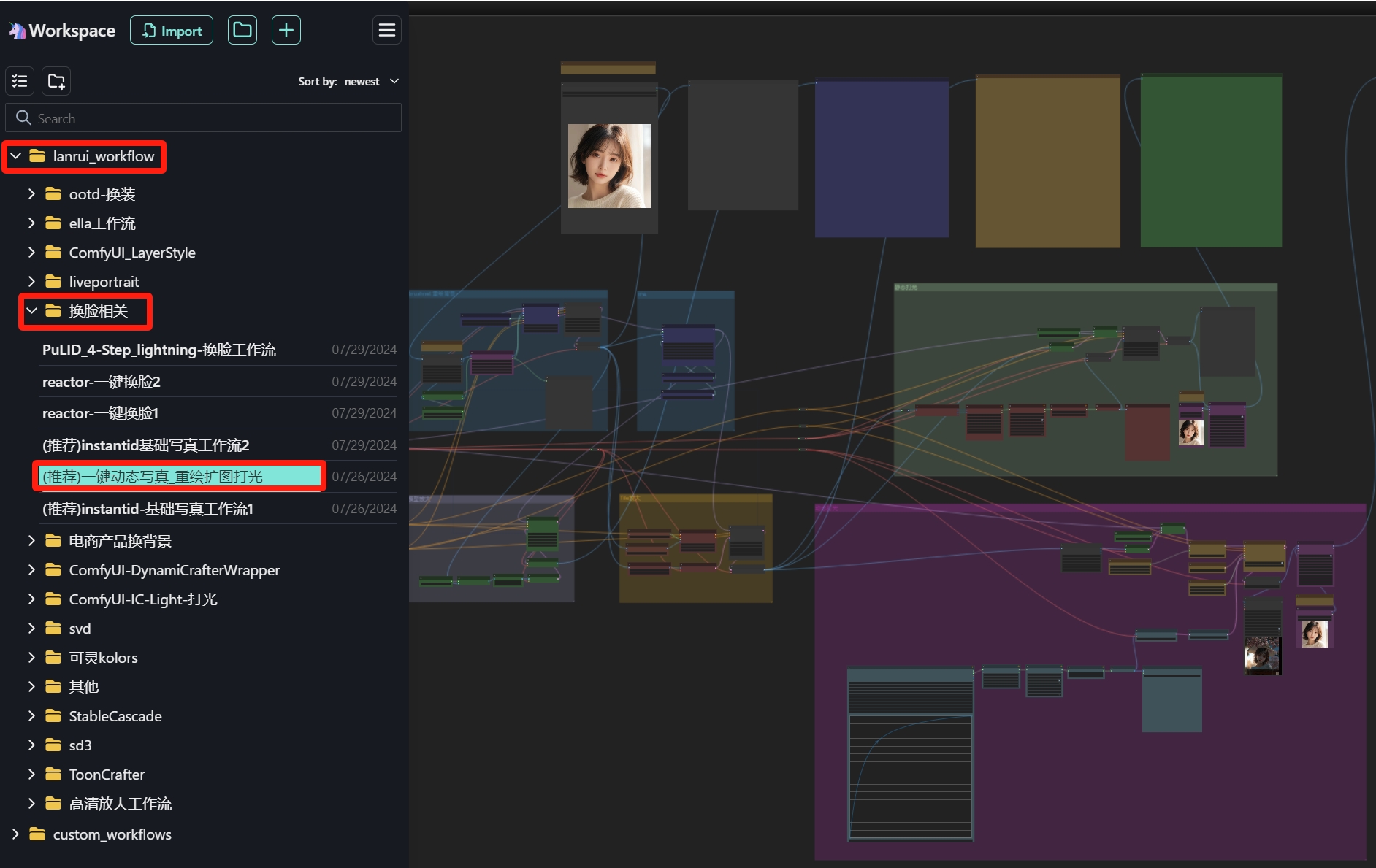Click the golden-brown node on canvas
The height and width of the screenshot is (868, 1376).
(1047, 161)
